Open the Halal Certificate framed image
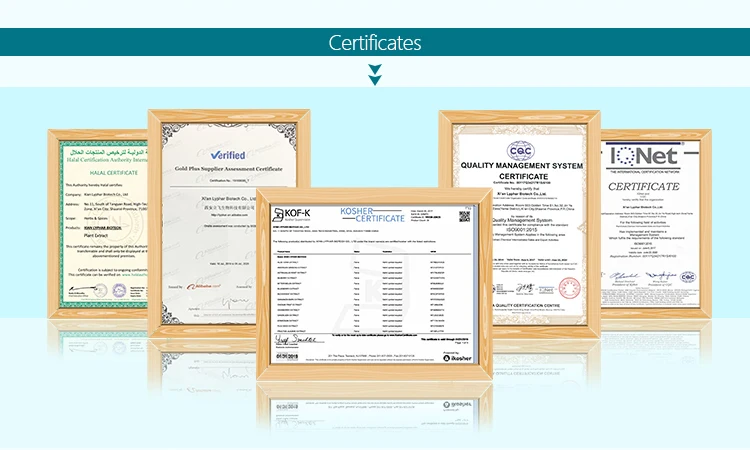Viewport: 750px width, 450px height. coord(98,224)
